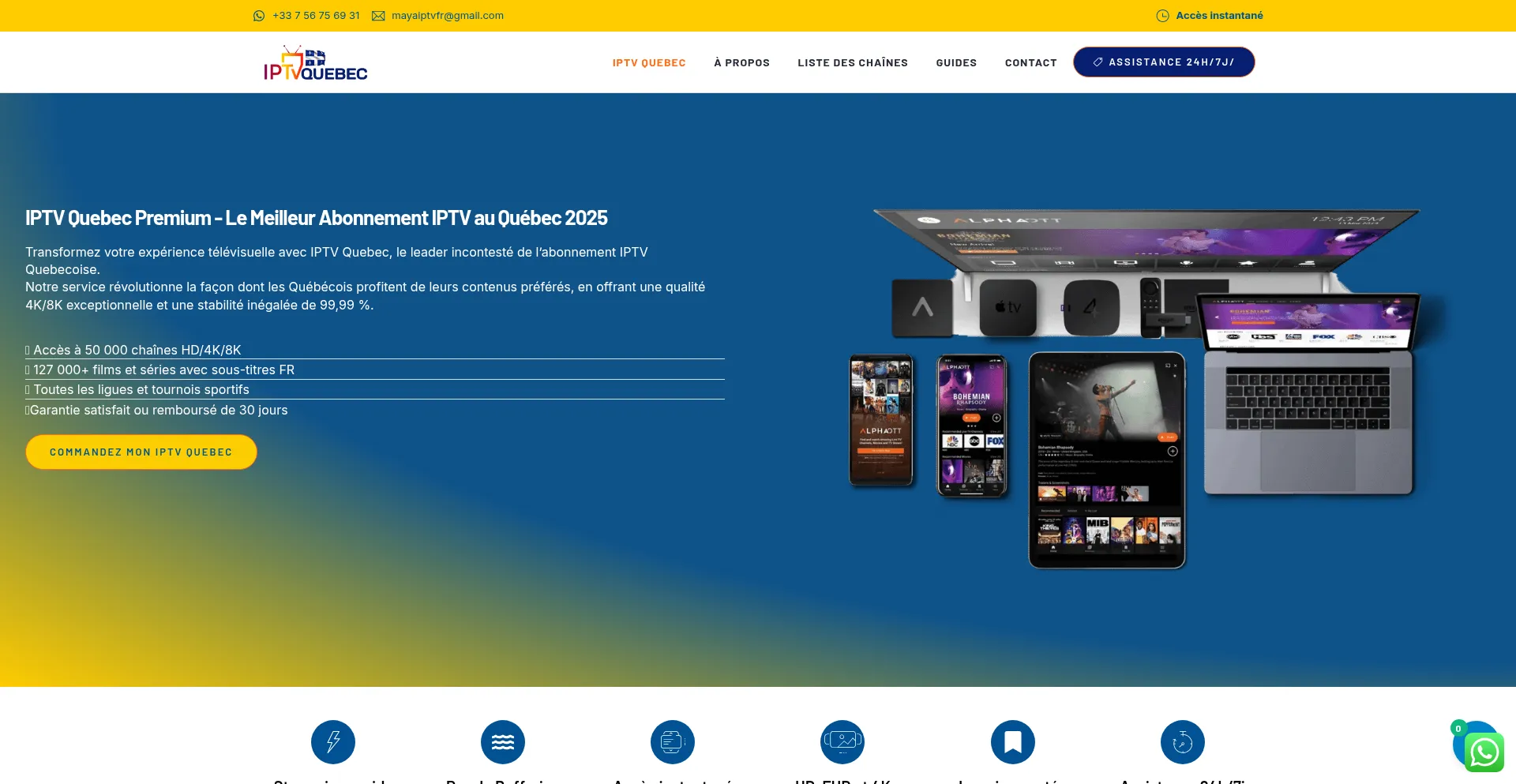Click the IPTV Quebec Premium headline
This screenshot has width=1516, height=784.
click(x=317, y=218)
